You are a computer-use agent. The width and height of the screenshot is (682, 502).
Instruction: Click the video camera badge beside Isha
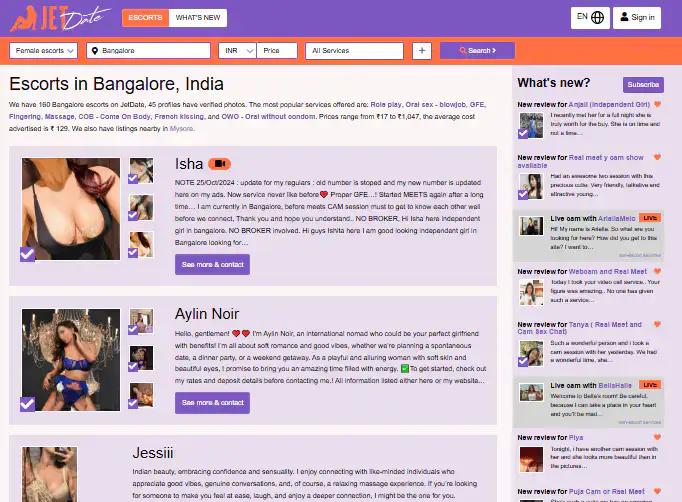(x=220, y=164)
